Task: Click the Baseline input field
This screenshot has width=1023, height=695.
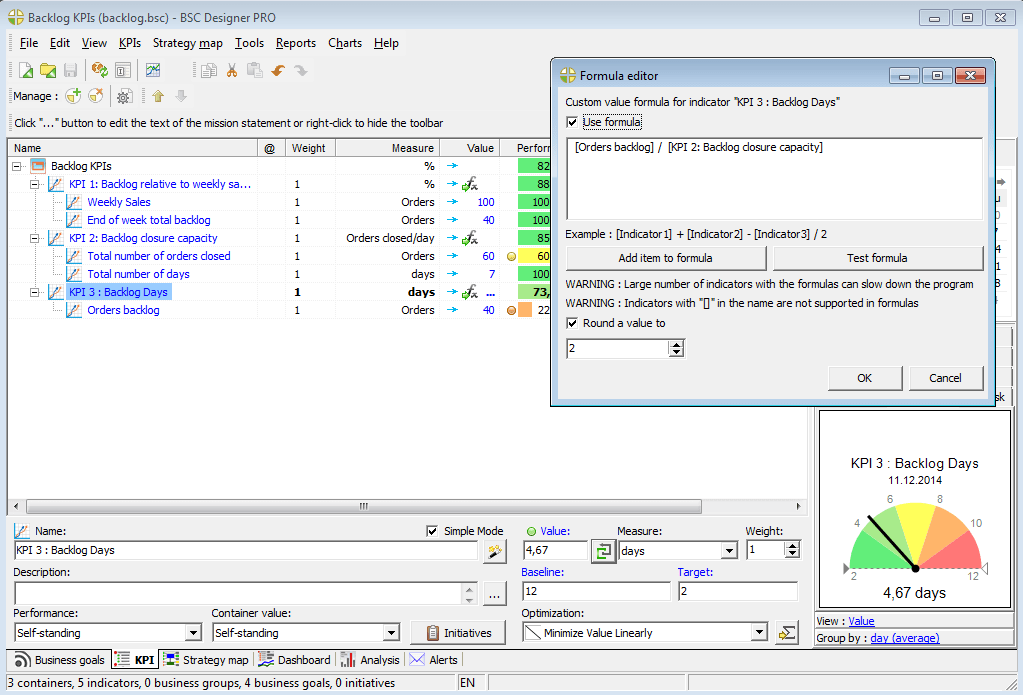Action: click(596, 592)
